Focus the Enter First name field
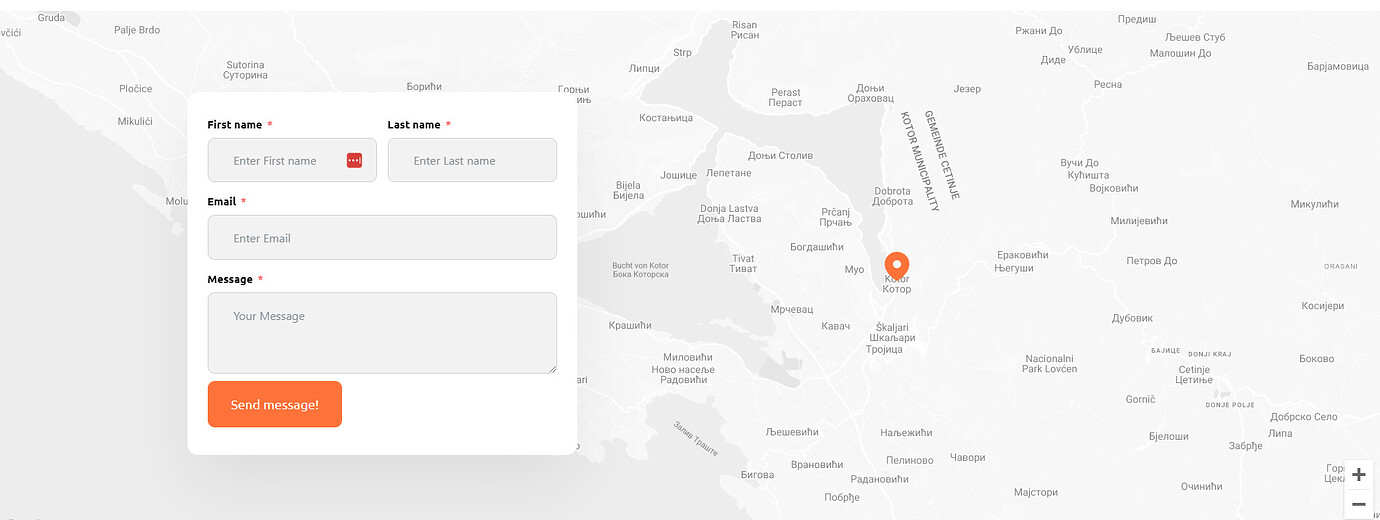 292,160
